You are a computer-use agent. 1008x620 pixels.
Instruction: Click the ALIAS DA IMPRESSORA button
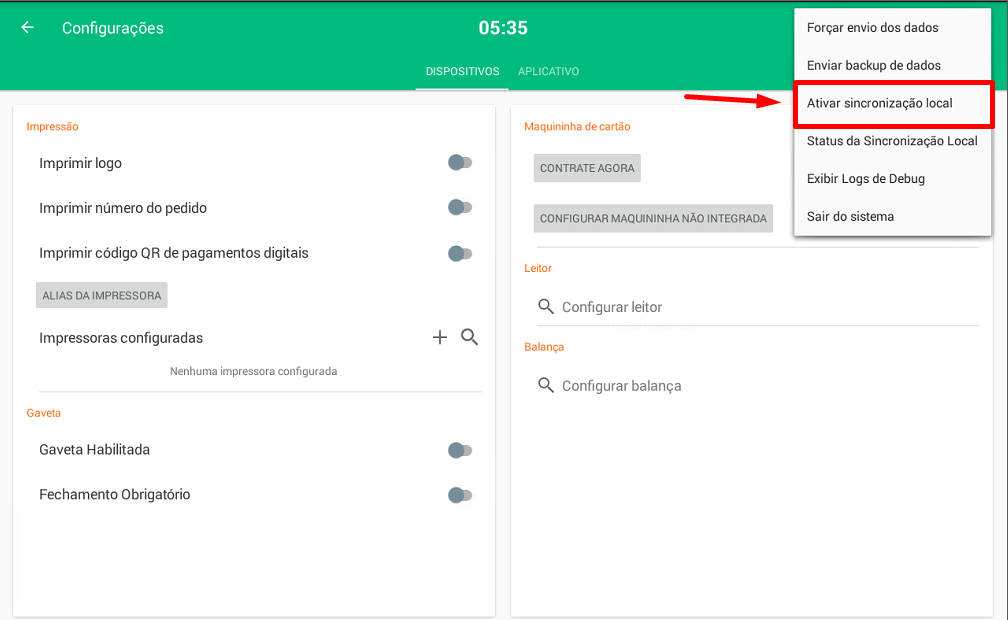(x=102, y=295)
